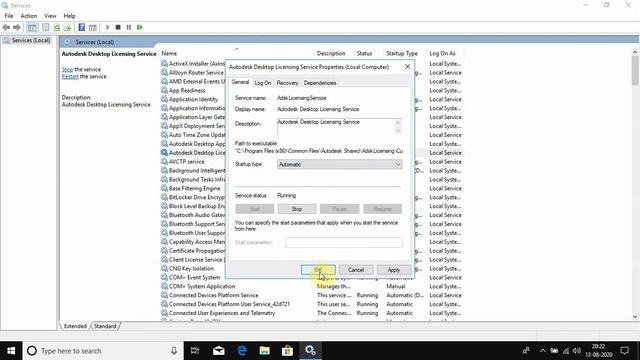Viewport: 640px width, 360px height.
Task: Click the Type here to search box
Action: tap(103, 351)
